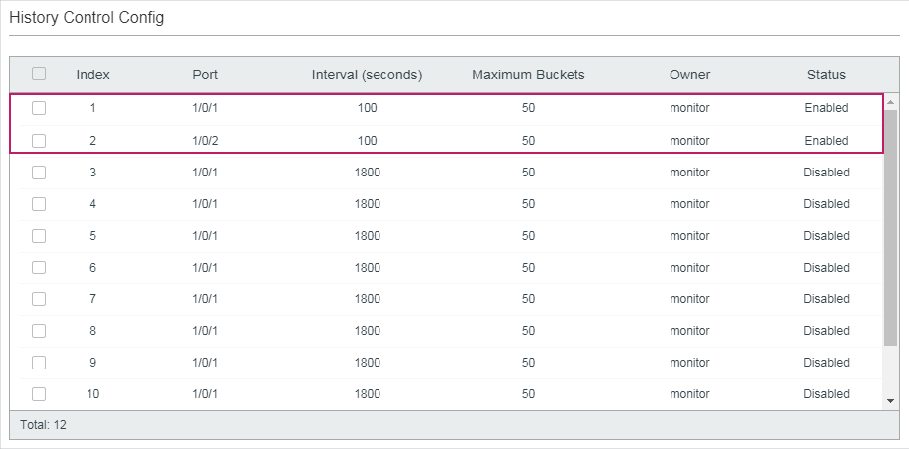
Task: Click the vertical scrollbar thumb
Action: (890, 228)
